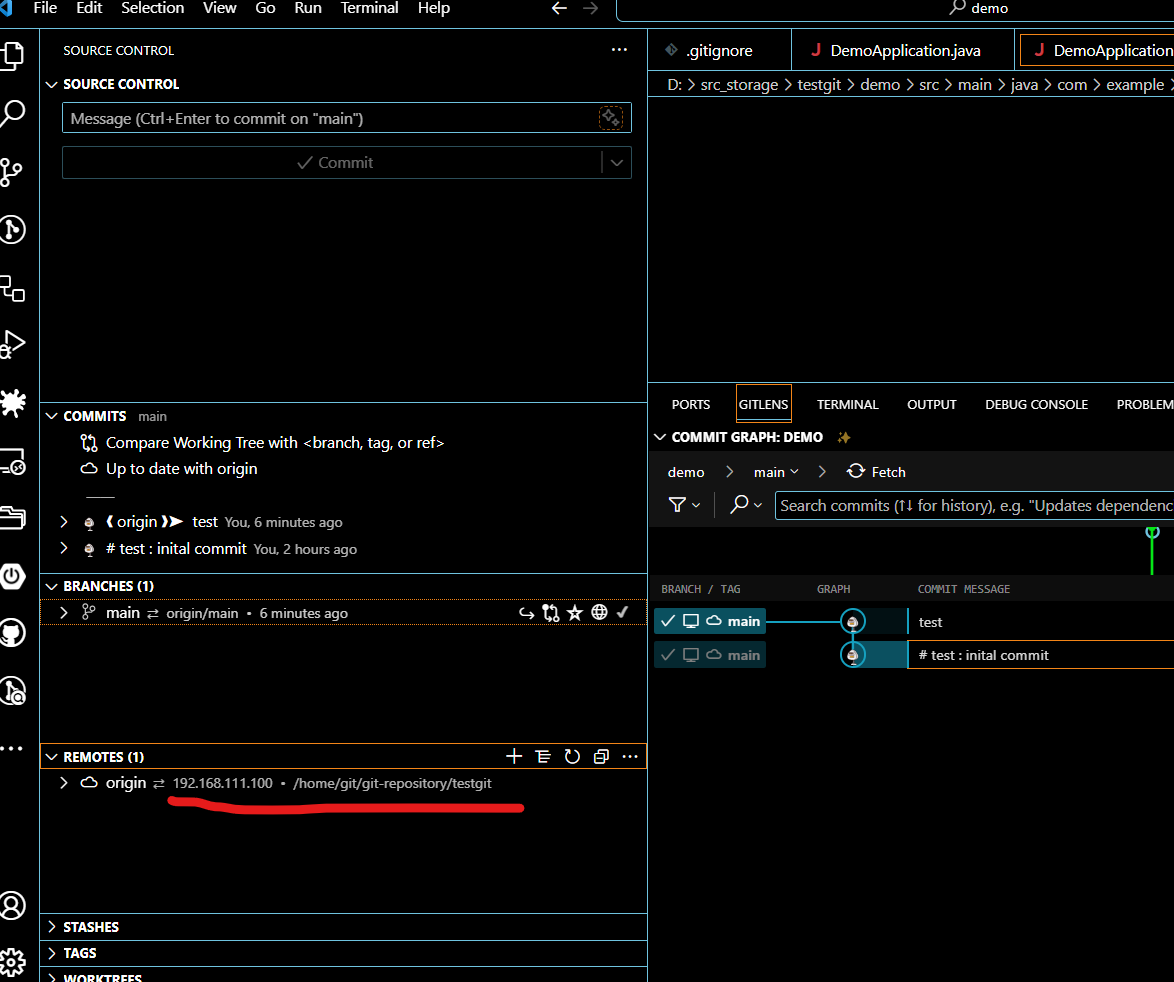The width and height of the screenshot is (1174, 982).
Task: Collapse the COMMITS section
Action: tap(52, 416)
